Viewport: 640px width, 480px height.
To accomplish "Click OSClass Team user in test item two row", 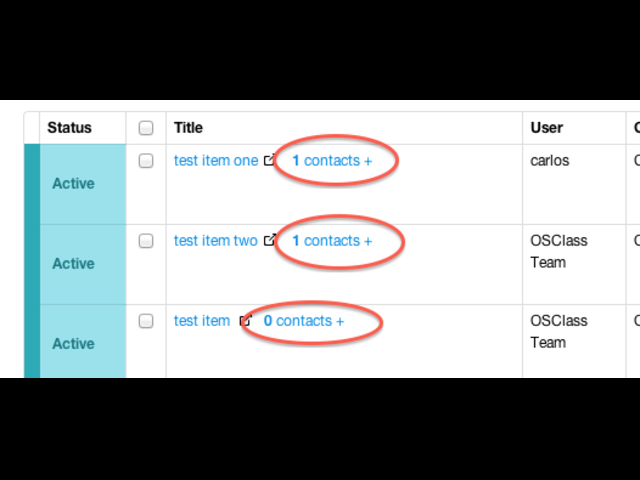I will 559,251.
